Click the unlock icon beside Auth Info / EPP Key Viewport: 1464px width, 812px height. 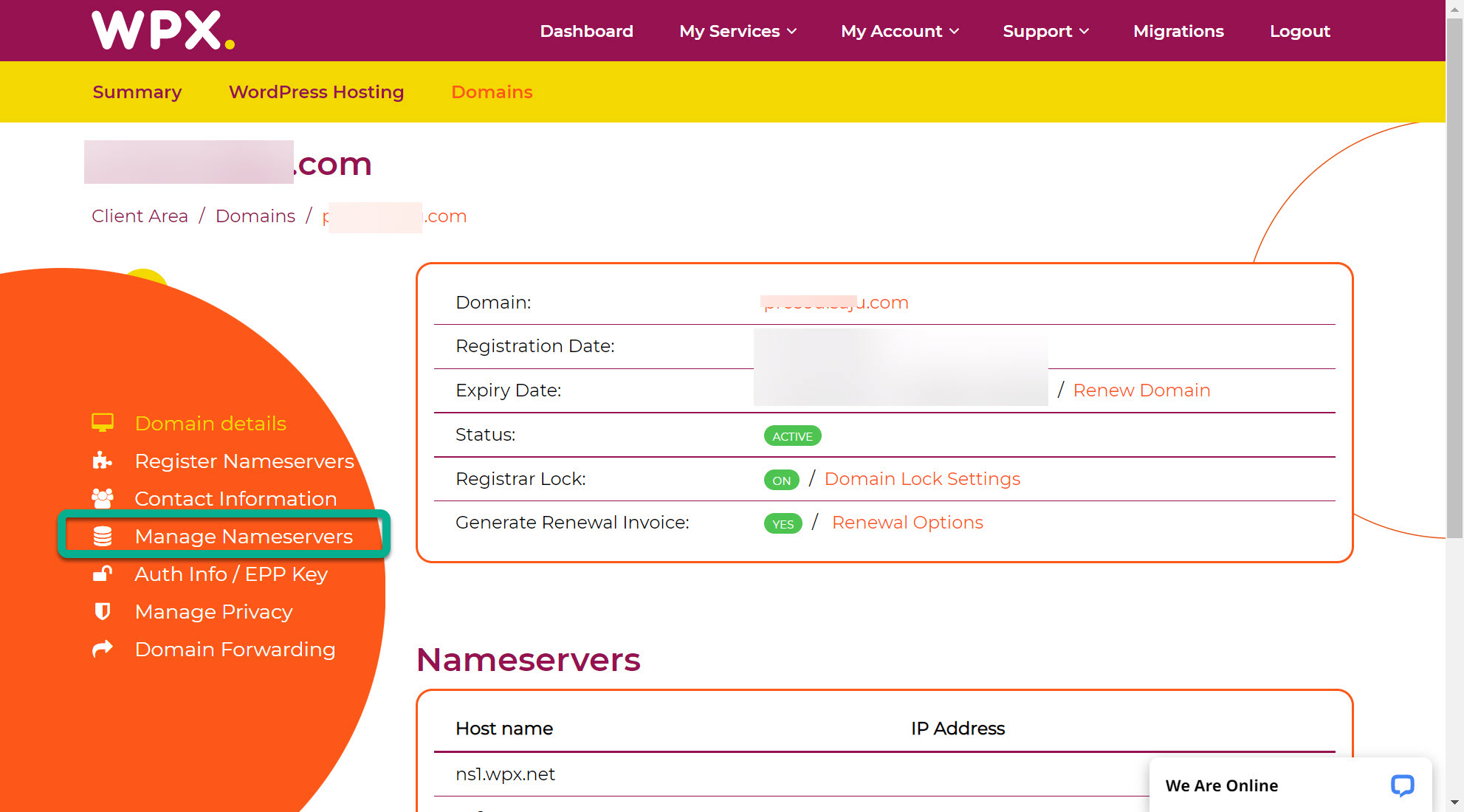pyautogui.click(x=102, y=574)
